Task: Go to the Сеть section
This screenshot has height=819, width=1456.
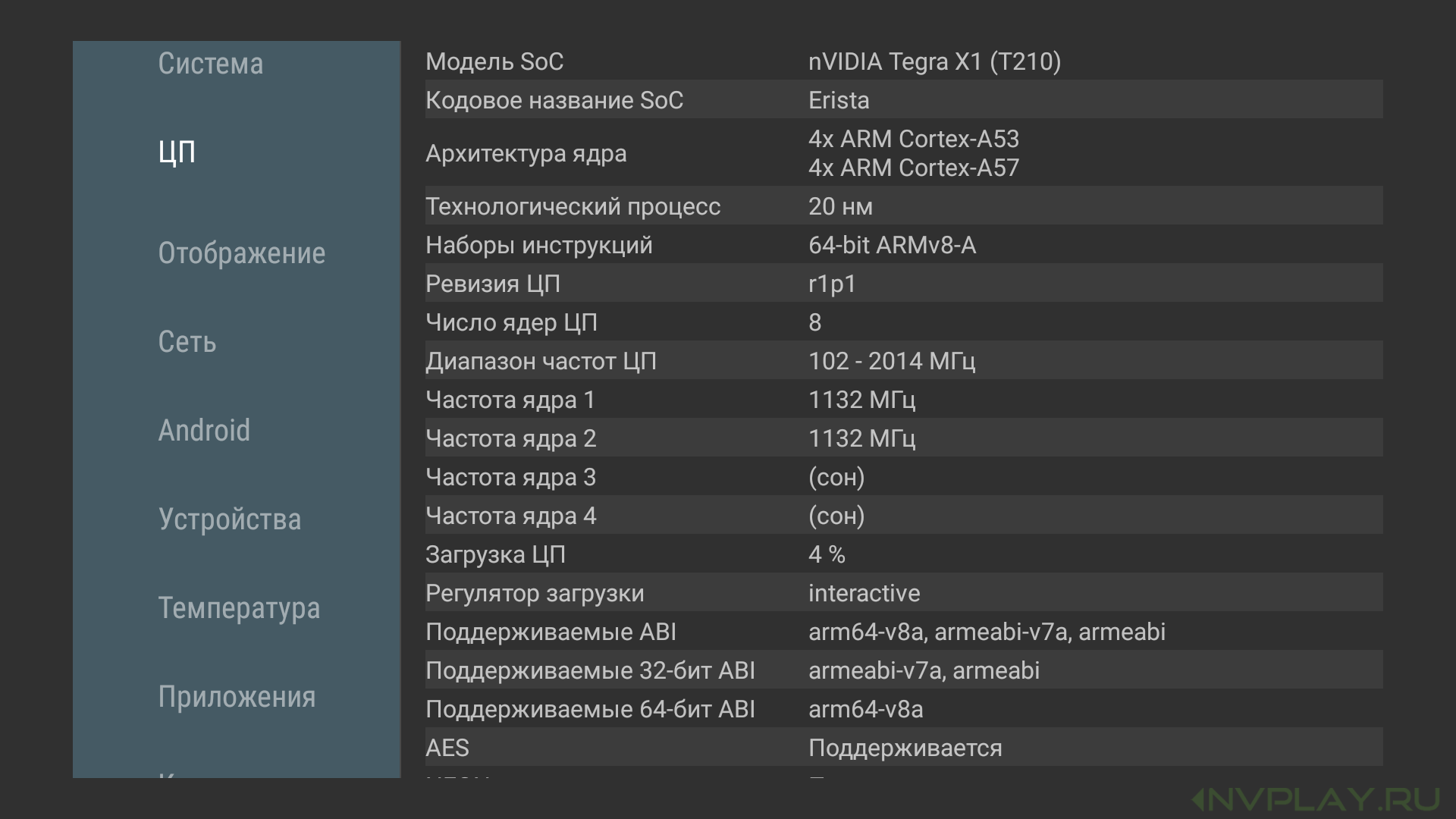Action: point(187,342)
